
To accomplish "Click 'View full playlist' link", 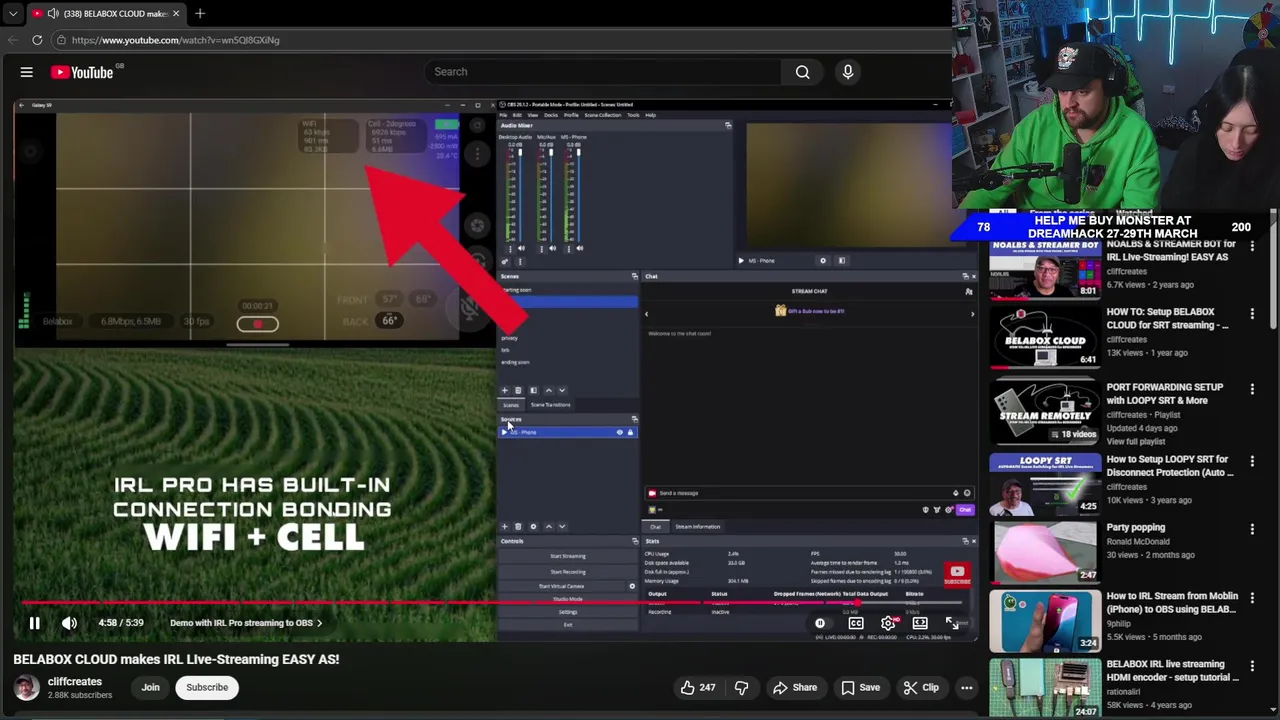I will click(x=1136, y=442).
